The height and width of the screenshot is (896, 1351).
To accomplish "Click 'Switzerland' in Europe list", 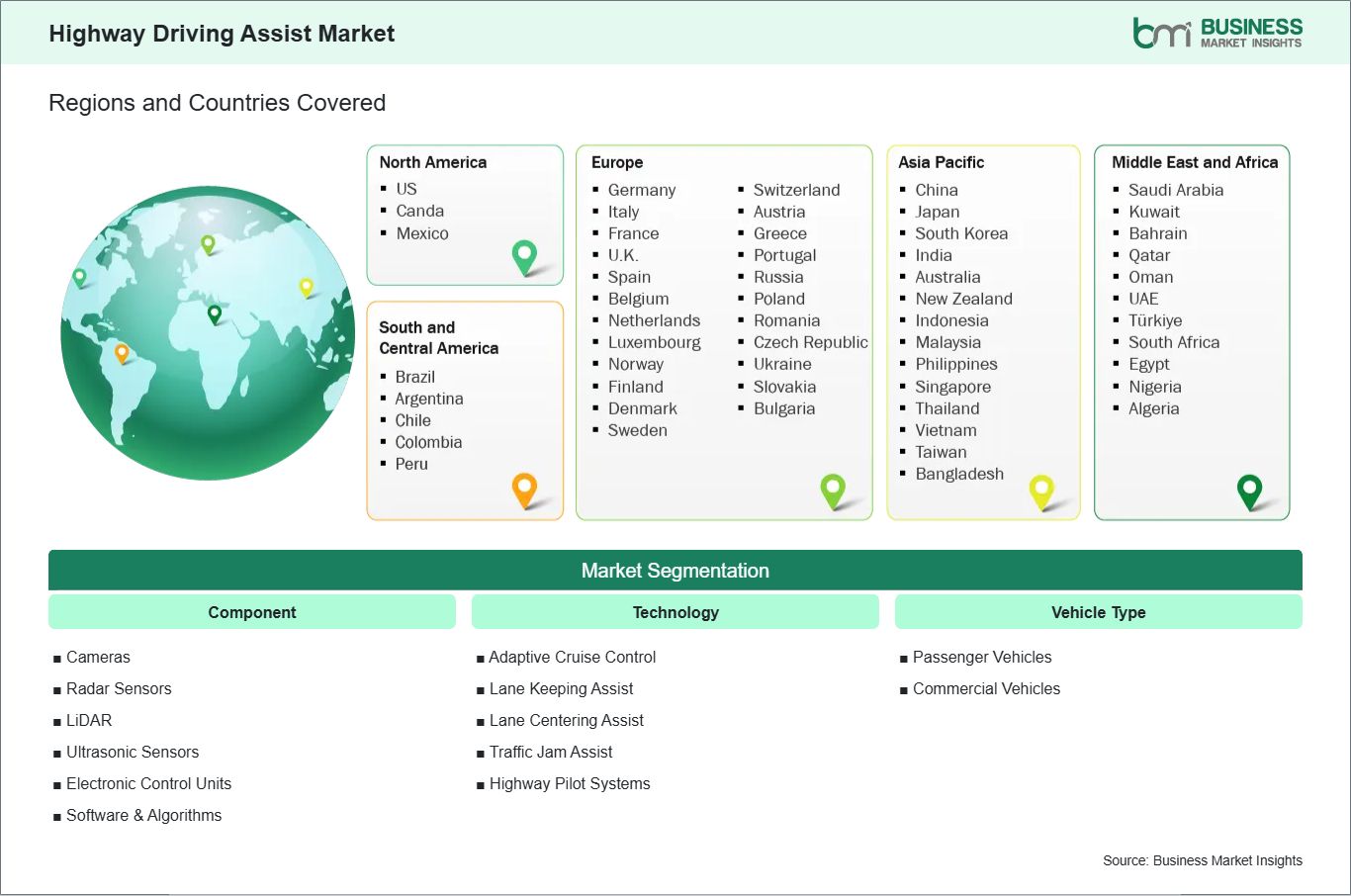I will click(797, 190).
